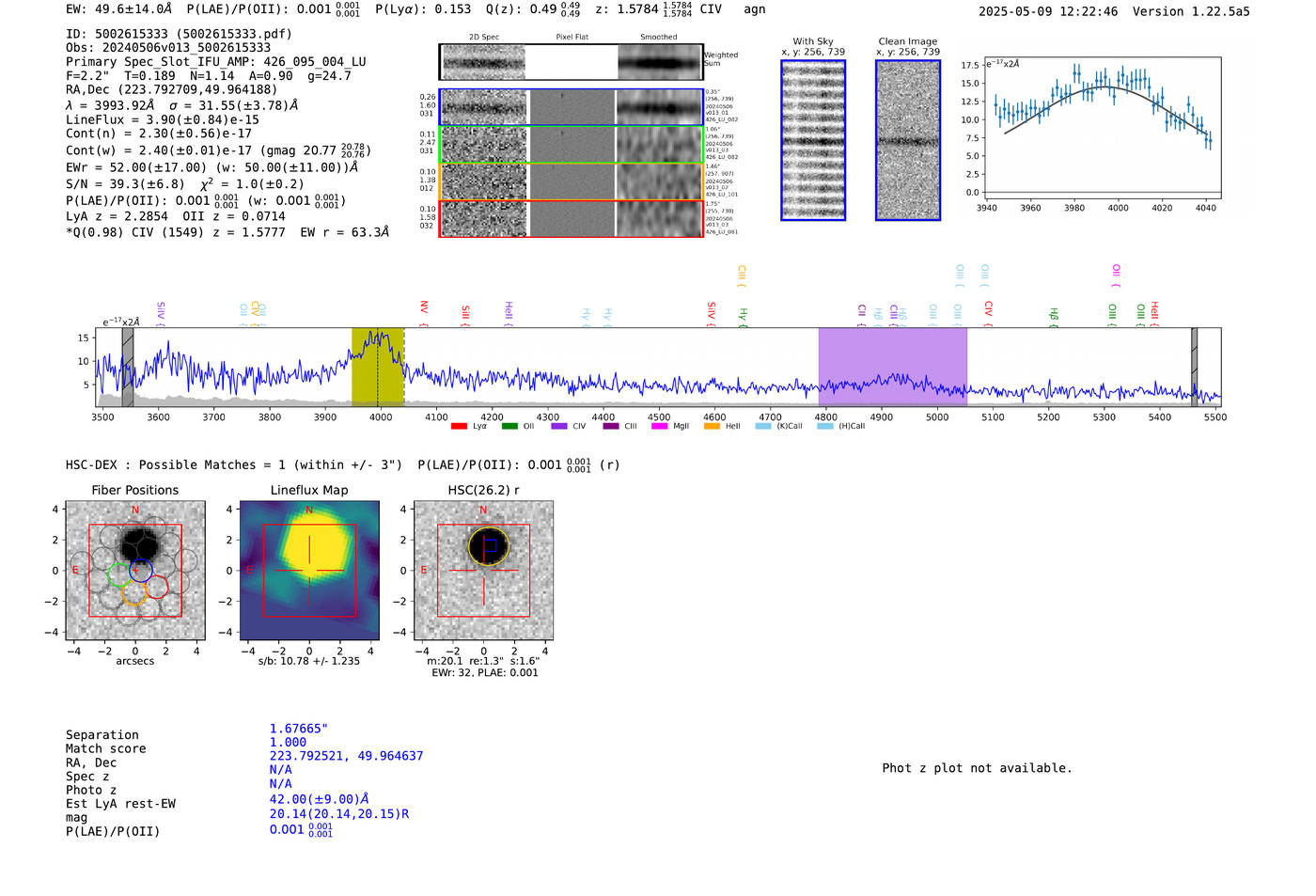Viewport: 1316px width, 896px height.
Task: Click the agn classification label in header
Action: pyautogui.click(x=755, y=9)
